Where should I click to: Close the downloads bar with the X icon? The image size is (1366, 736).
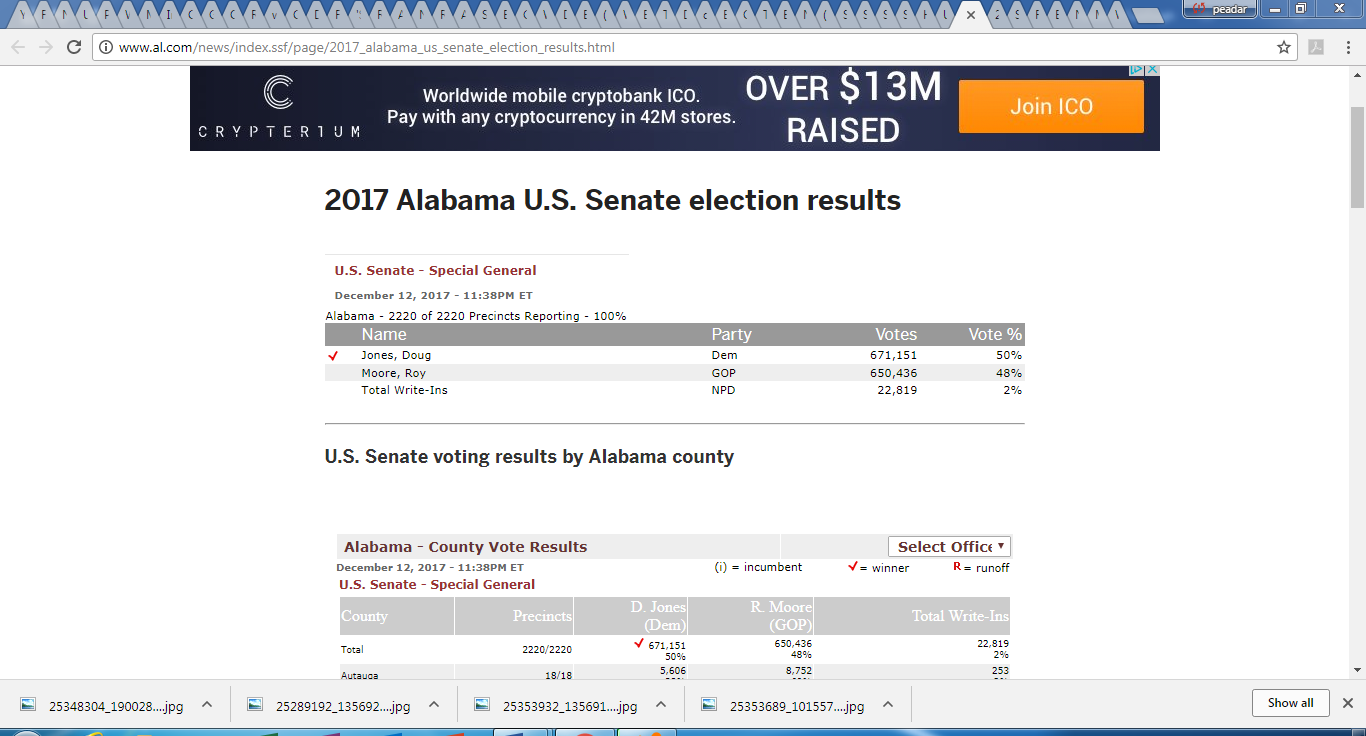pos(1347,703)
